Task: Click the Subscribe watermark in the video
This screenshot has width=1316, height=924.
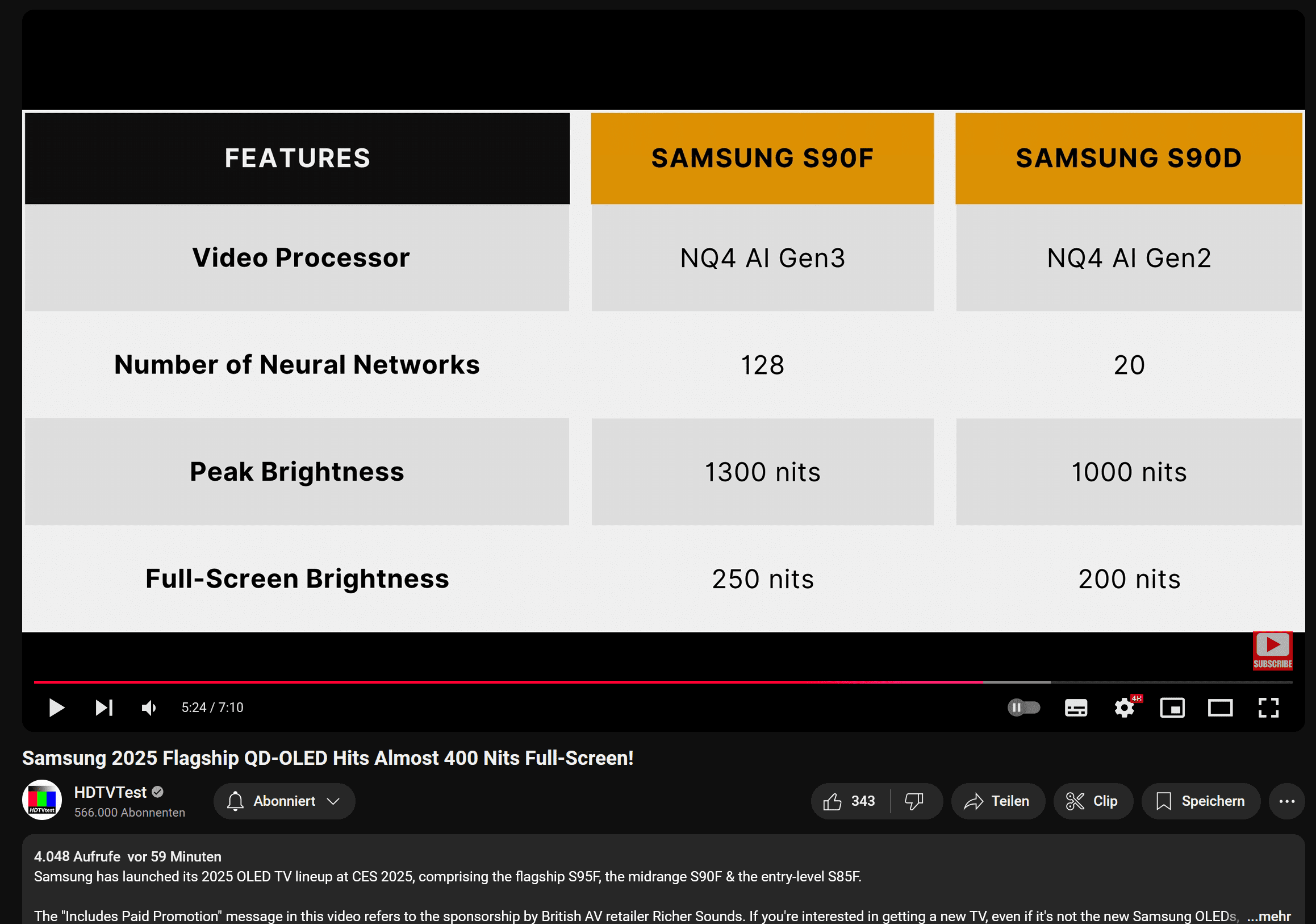Action: 1272,651
